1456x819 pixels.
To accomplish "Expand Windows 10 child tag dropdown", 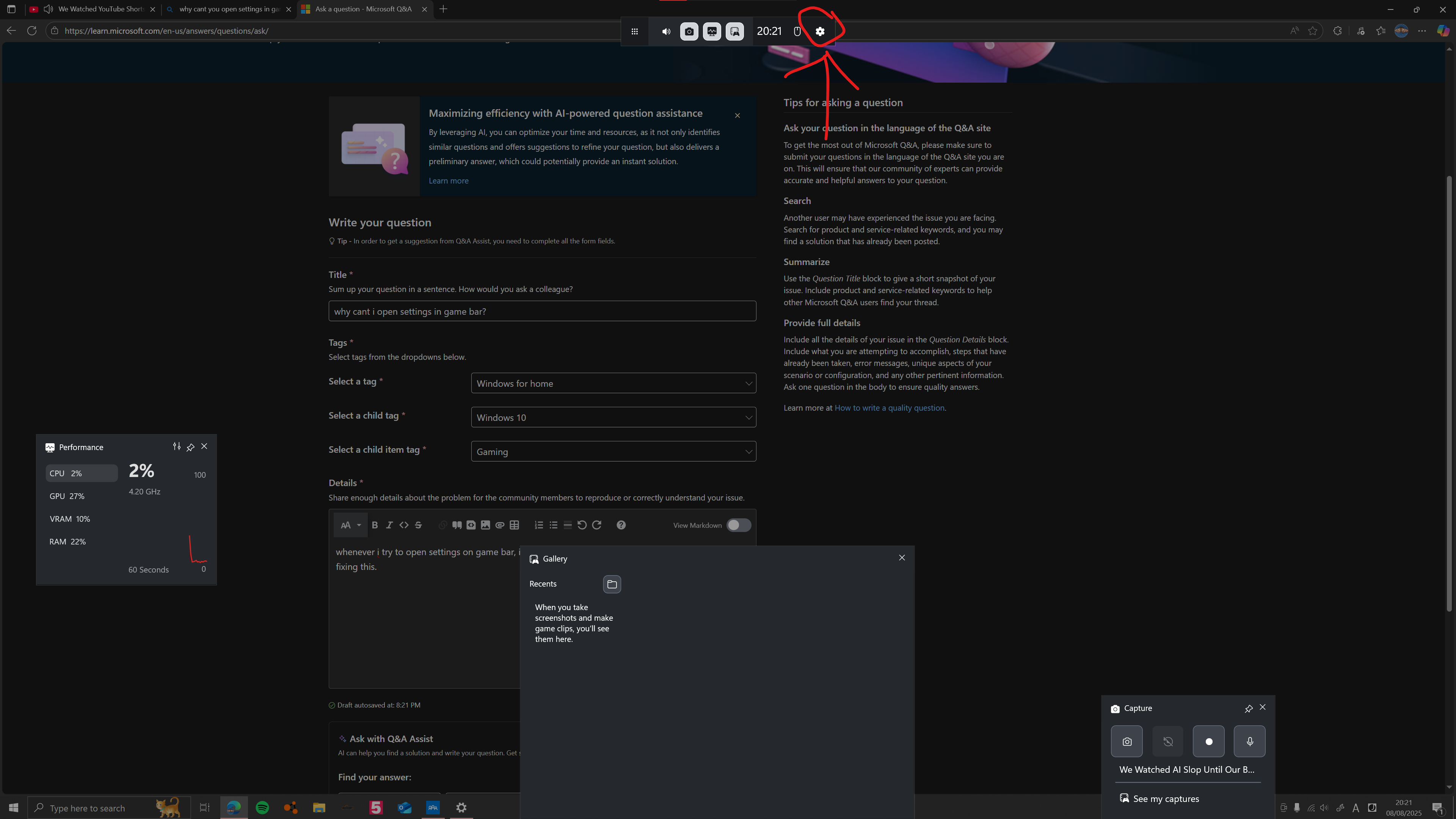I will tap(613, 417).
